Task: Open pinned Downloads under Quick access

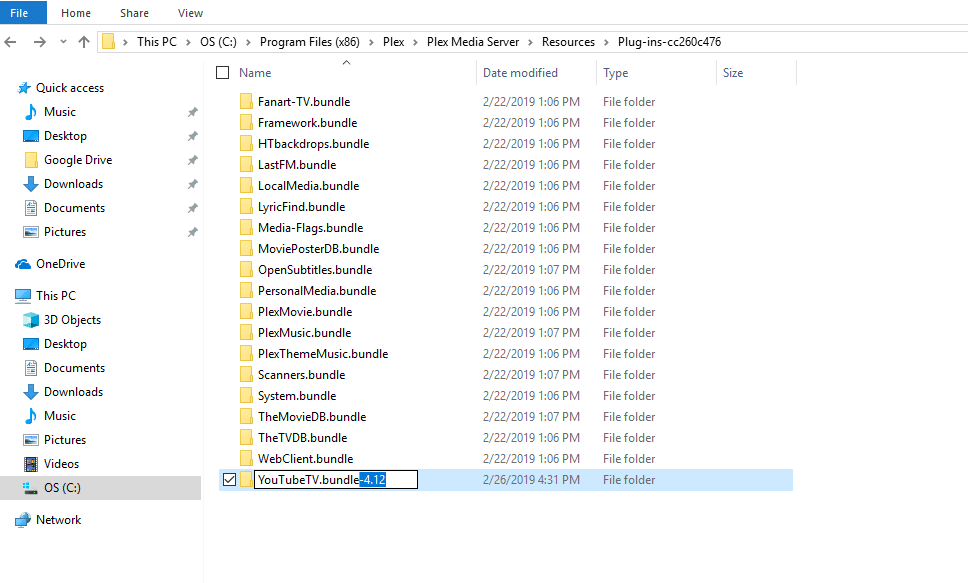Action: click(x=73, y=184)
